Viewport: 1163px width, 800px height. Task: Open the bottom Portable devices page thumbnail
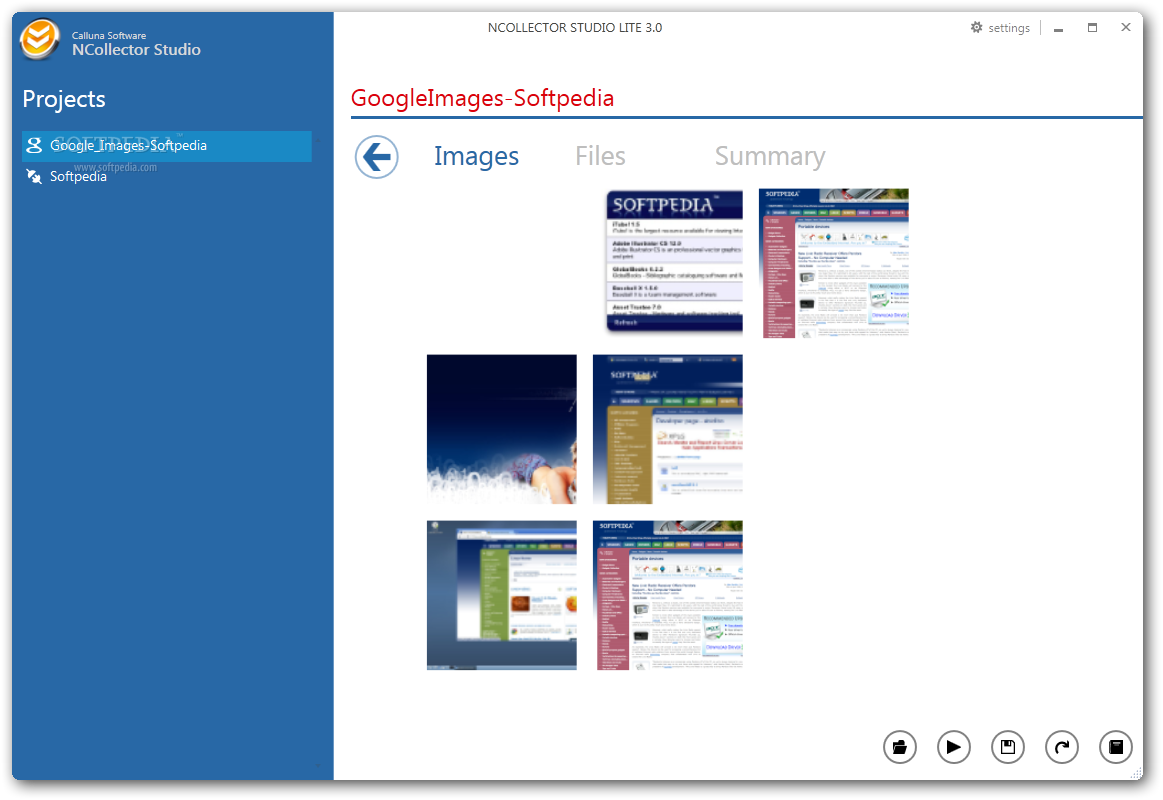click(x=668, y=595)
